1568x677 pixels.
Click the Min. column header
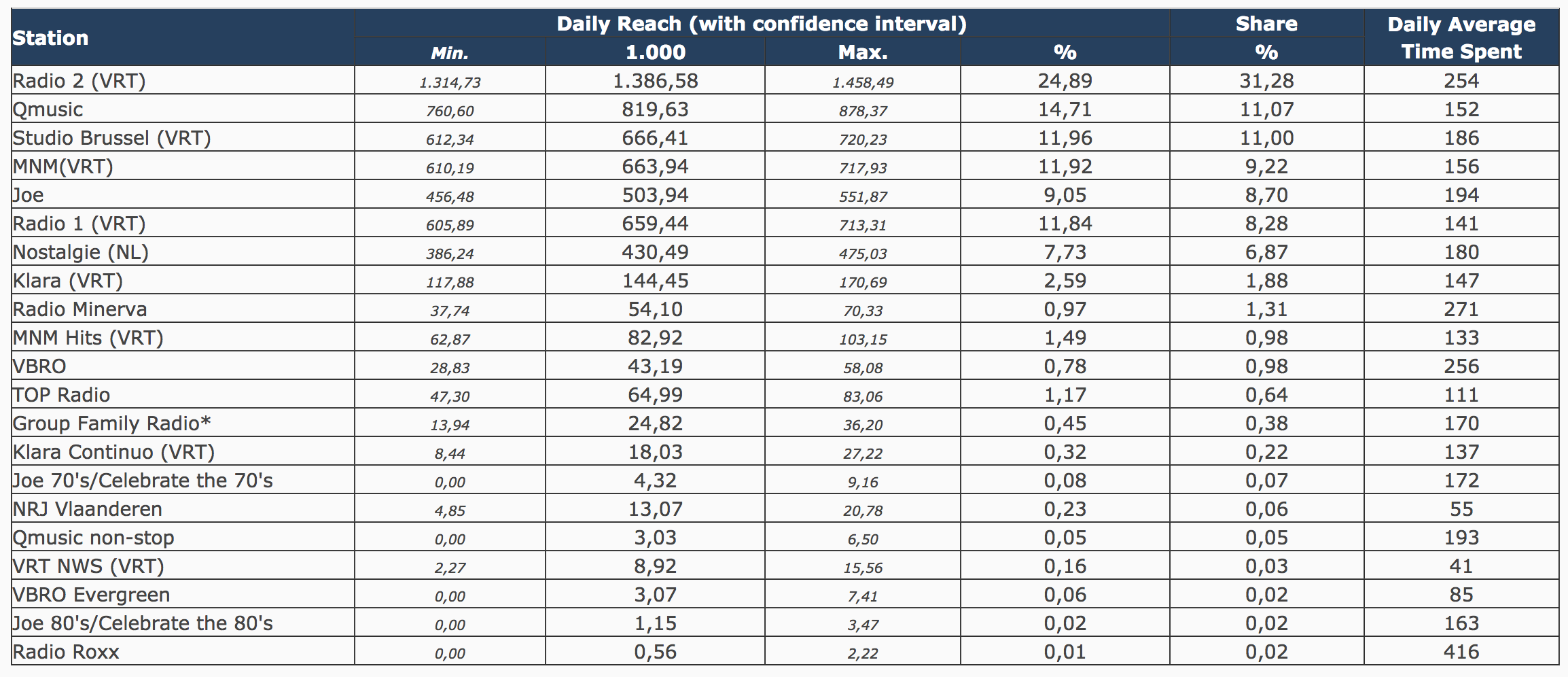(x=450, y=52)
